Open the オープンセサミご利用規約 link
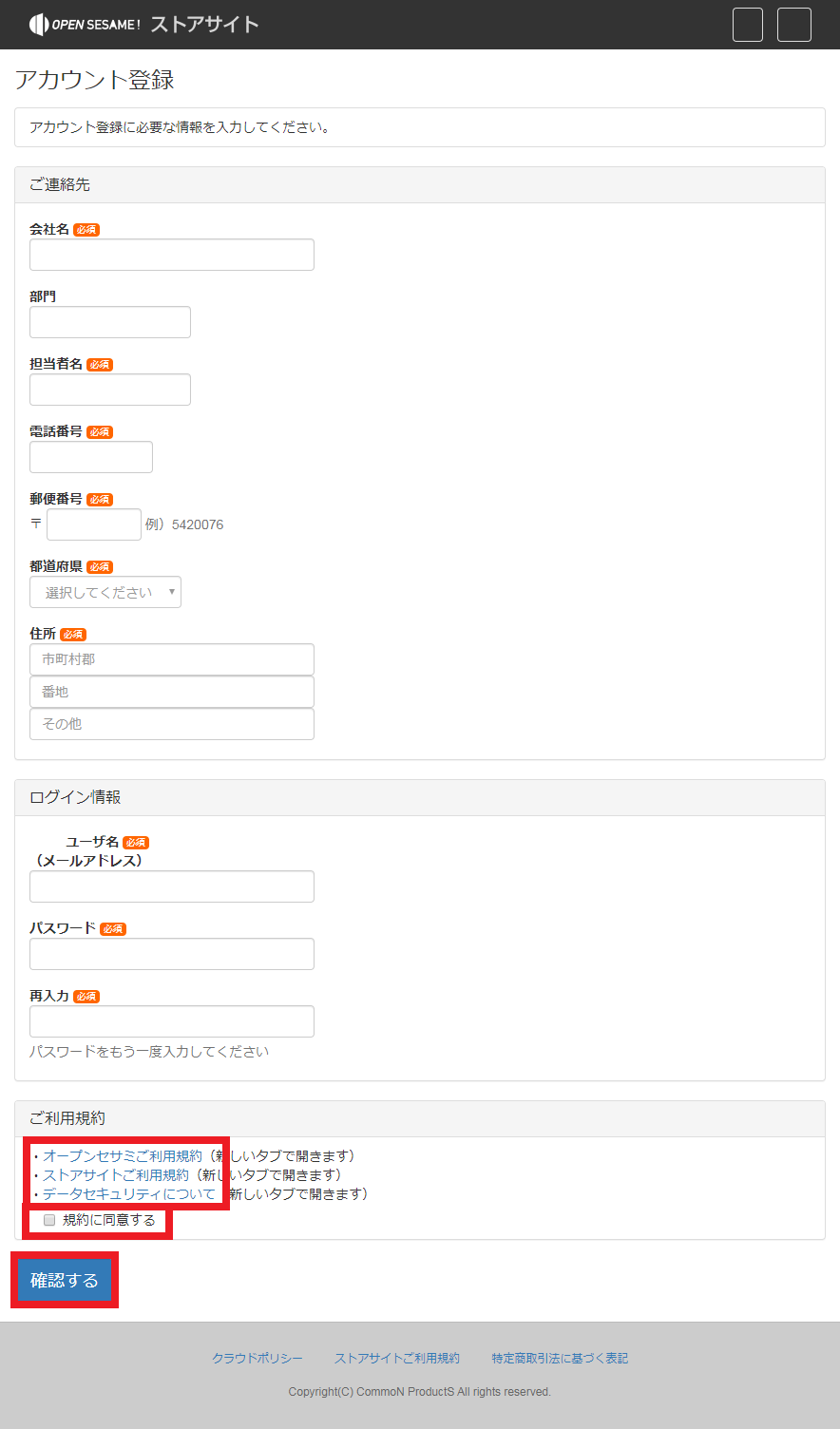This screenshot has width=840, height=1429. (x=123, y=1156)
